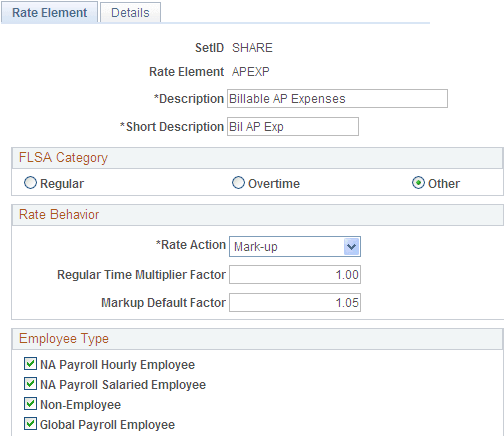Uncheck NA Payroll Hourly Employee checkbox
Viewport: 504px width, 436px height.
(x=30, y=364)
